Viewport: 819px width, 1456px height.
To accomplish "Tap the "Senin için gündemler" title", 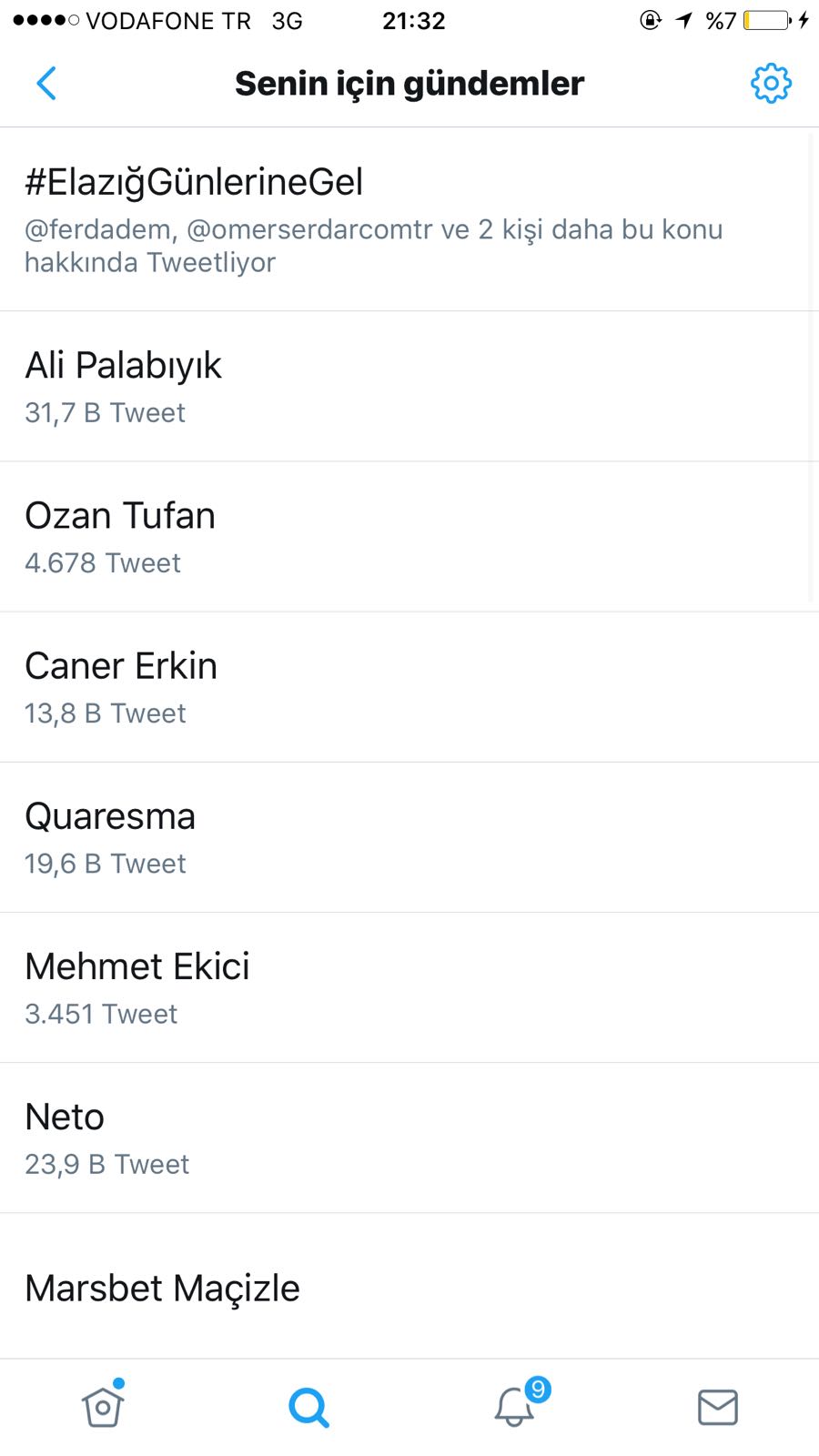I will (x=409, y=84).
